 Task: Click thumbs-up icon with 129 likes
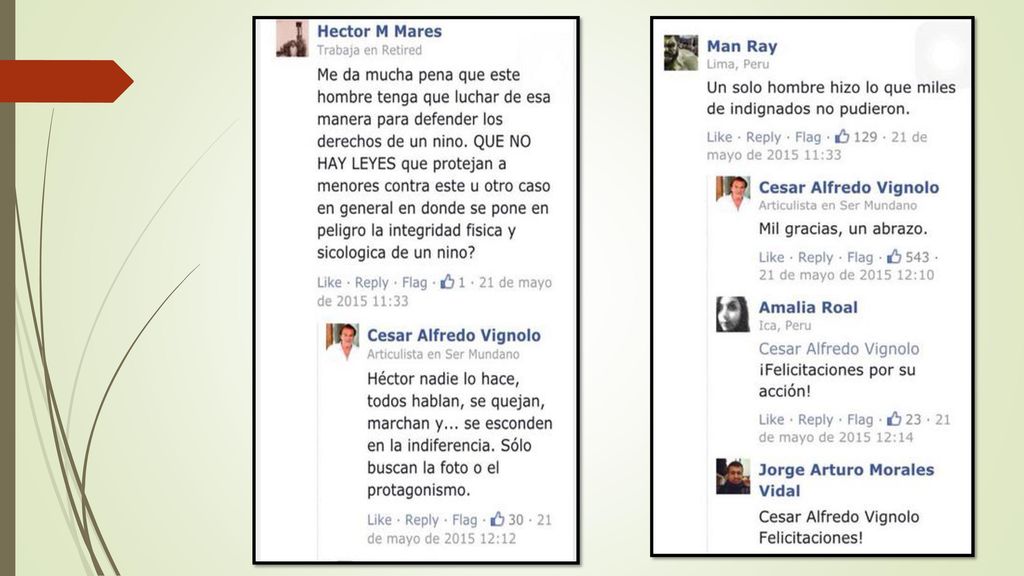842,136
